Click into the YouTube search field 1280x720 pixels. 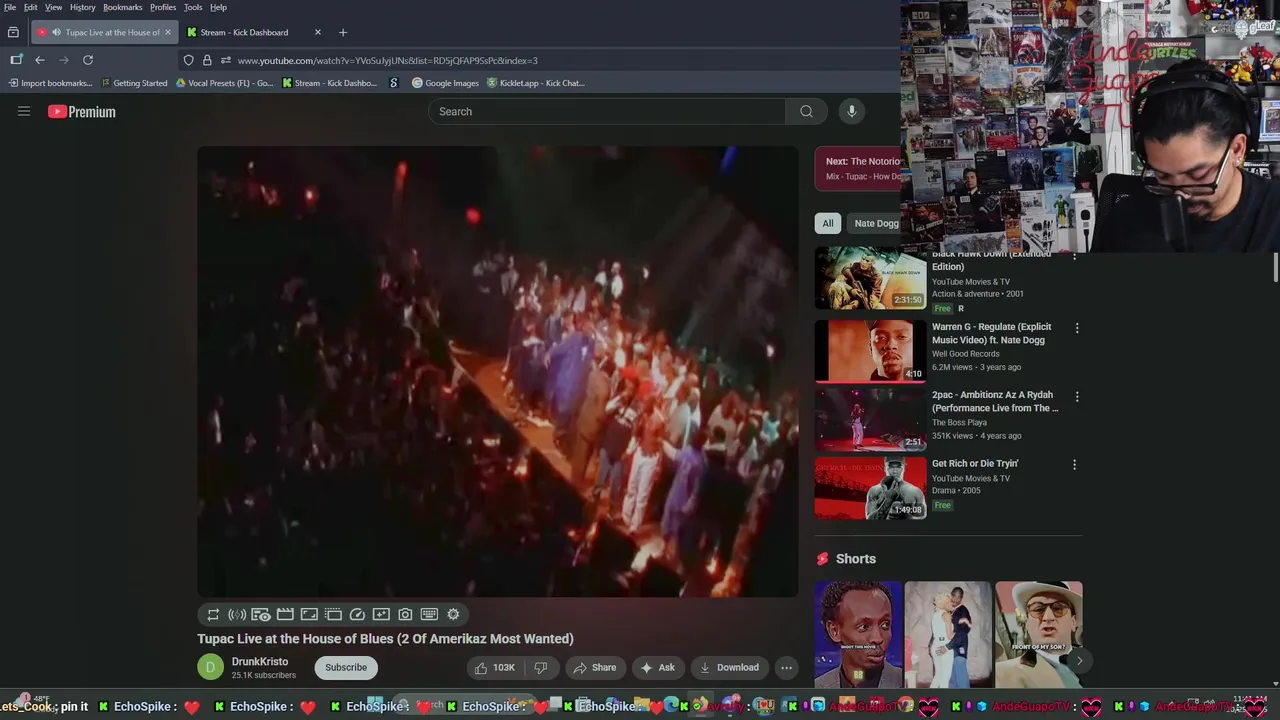coord(607,111)
